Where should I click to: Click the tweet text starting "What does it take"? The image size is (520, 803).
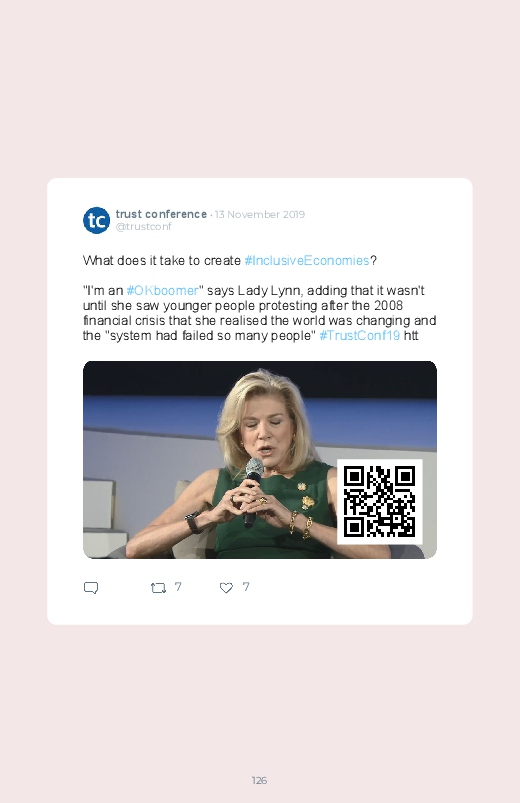230,260
